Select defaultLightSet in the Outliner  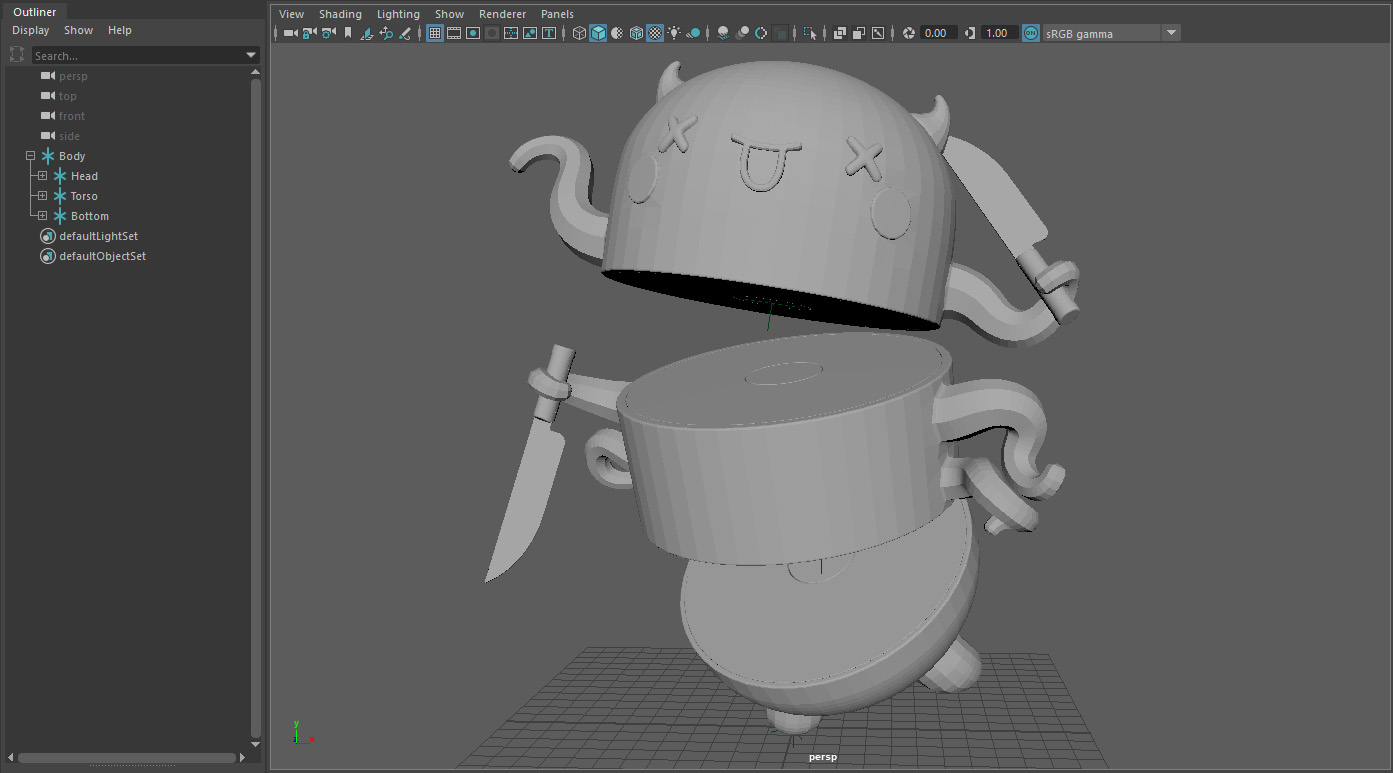pos(98,236)
